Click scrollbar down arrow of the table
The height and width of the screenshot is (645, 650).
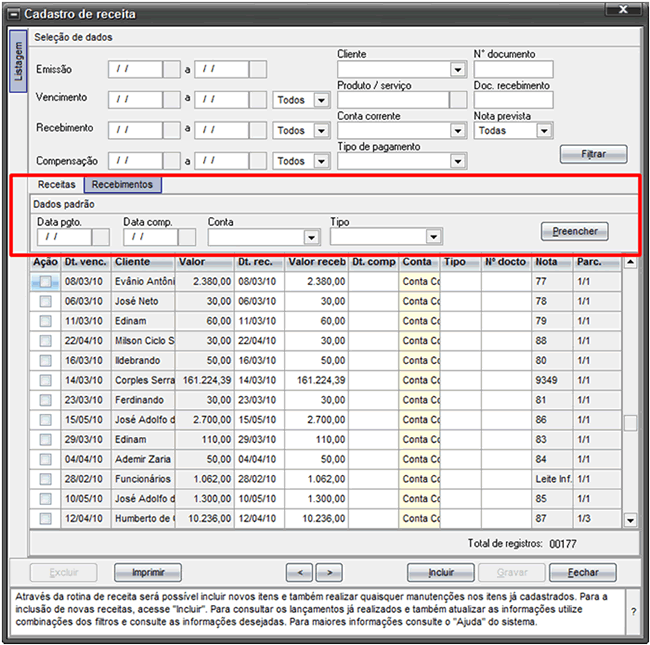(x=630, y=520)
